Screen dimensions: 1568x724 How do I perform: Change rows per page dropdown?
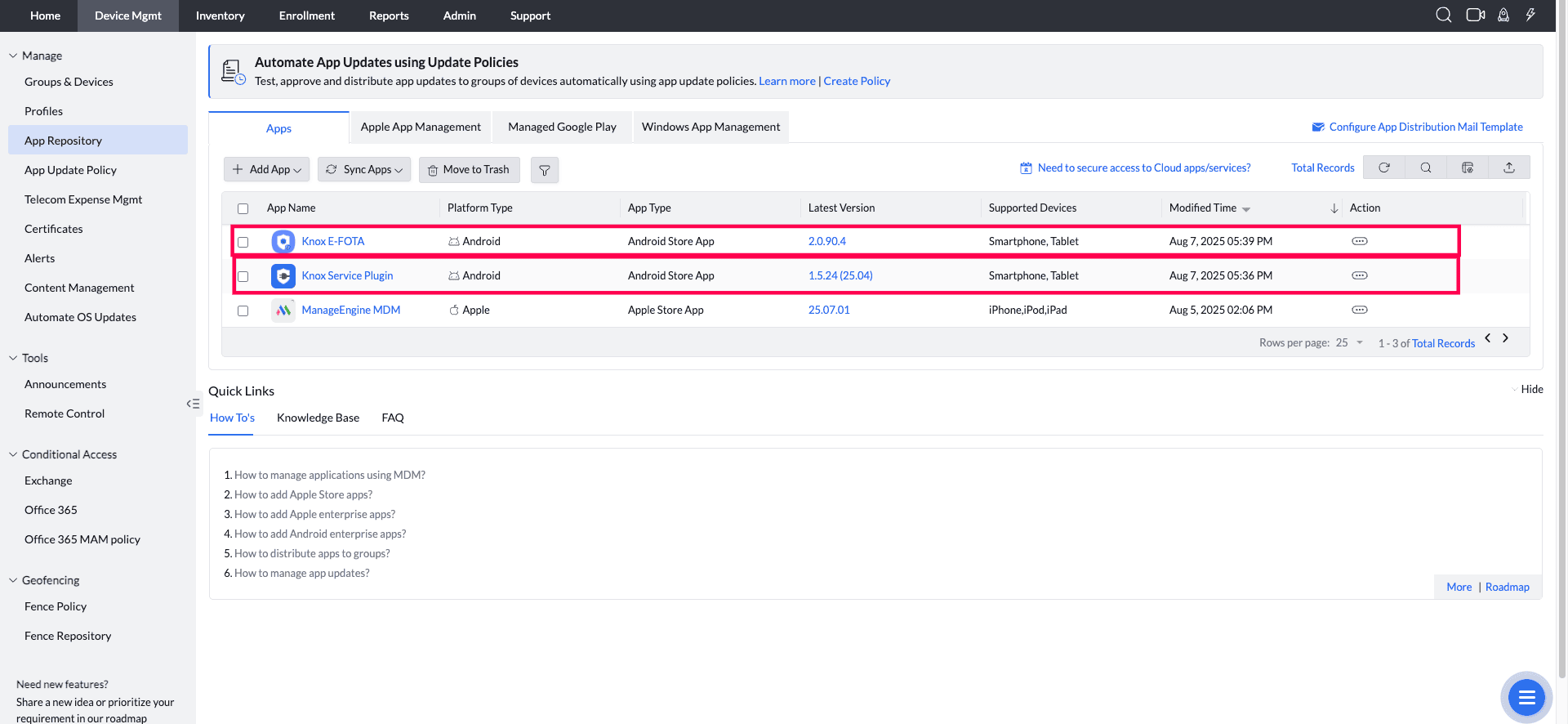pos(1349,343)
